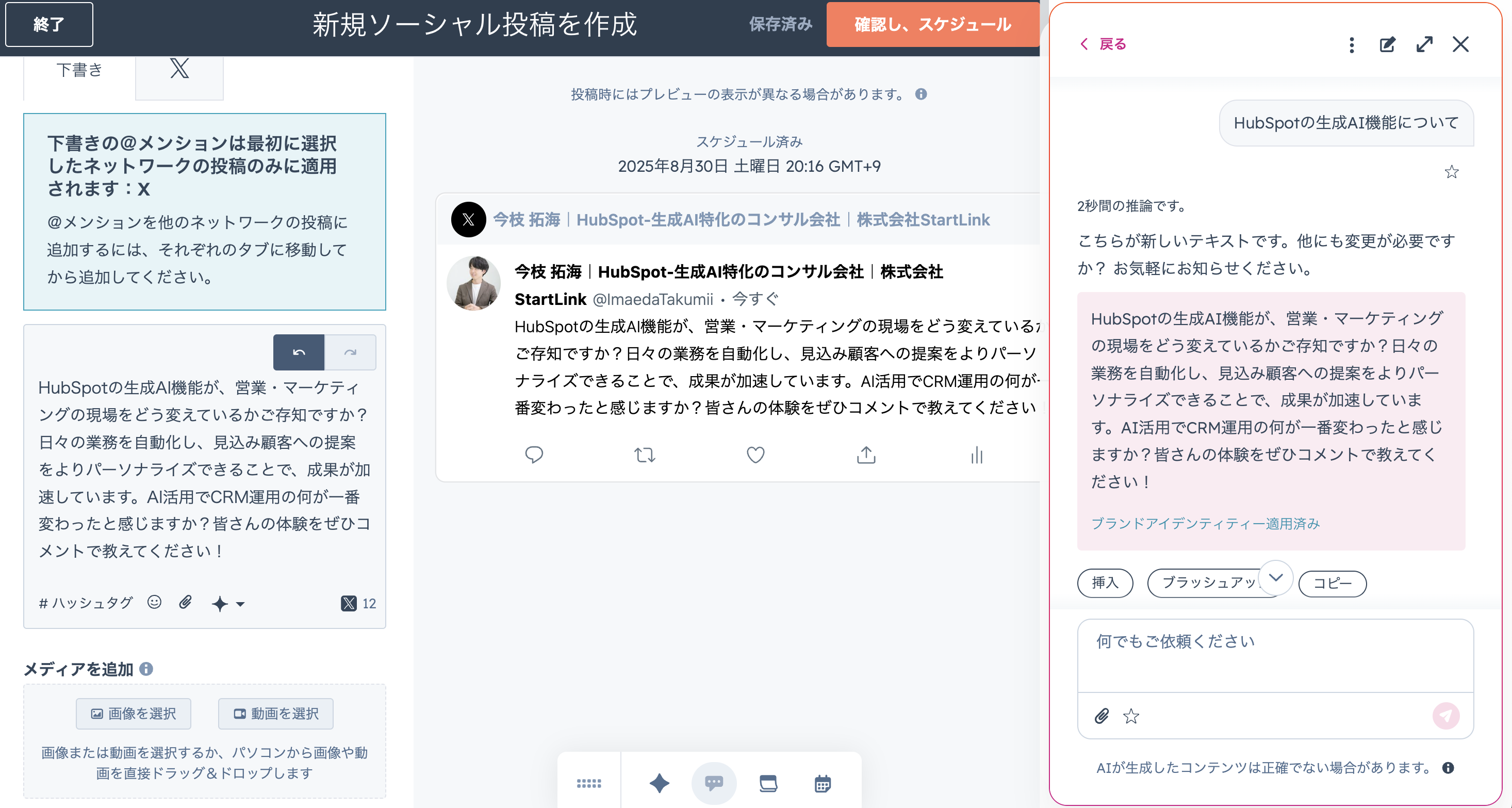Click the paperclip attachment icon in post editor
The height and width of the screenshot is (808, 1512).
click(186, 603)
